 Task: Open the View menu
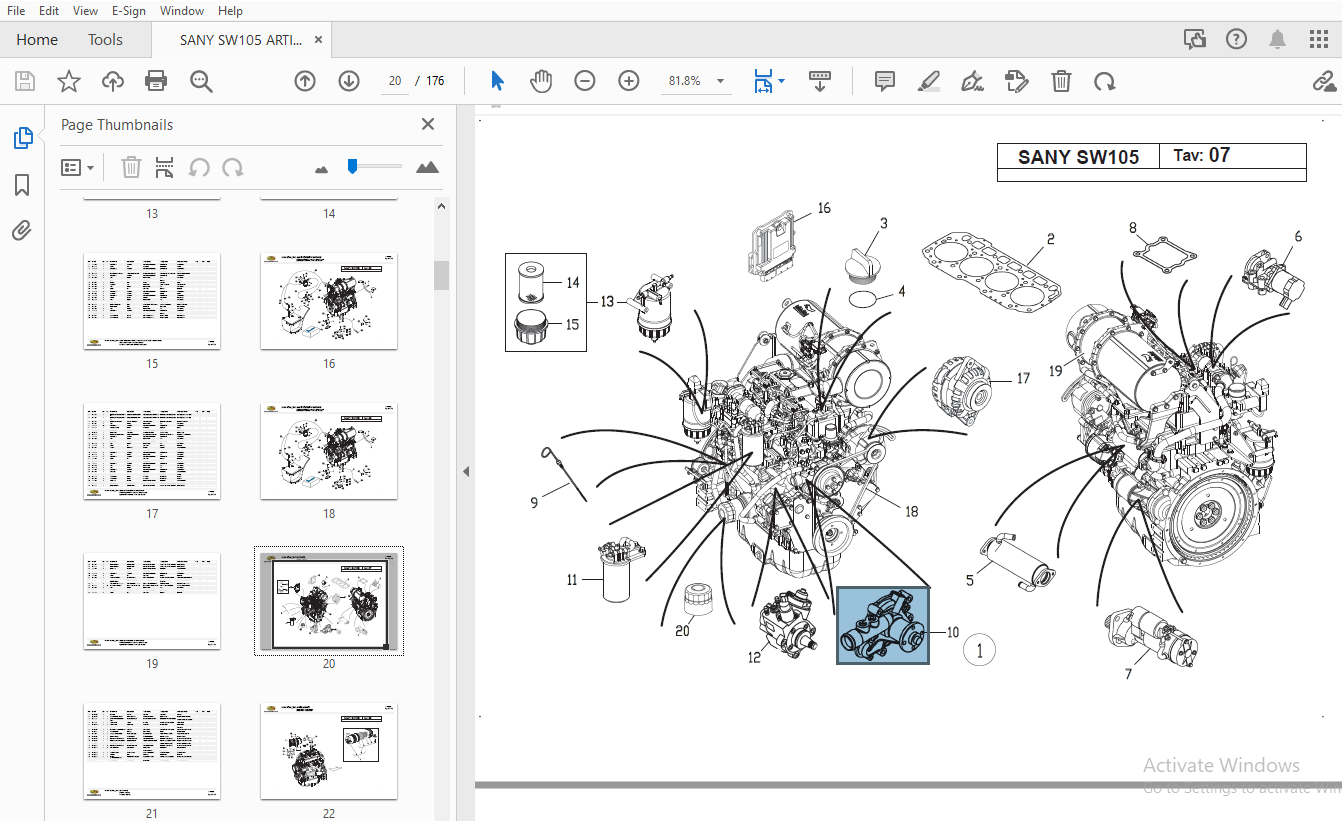[x=85, y=11]
